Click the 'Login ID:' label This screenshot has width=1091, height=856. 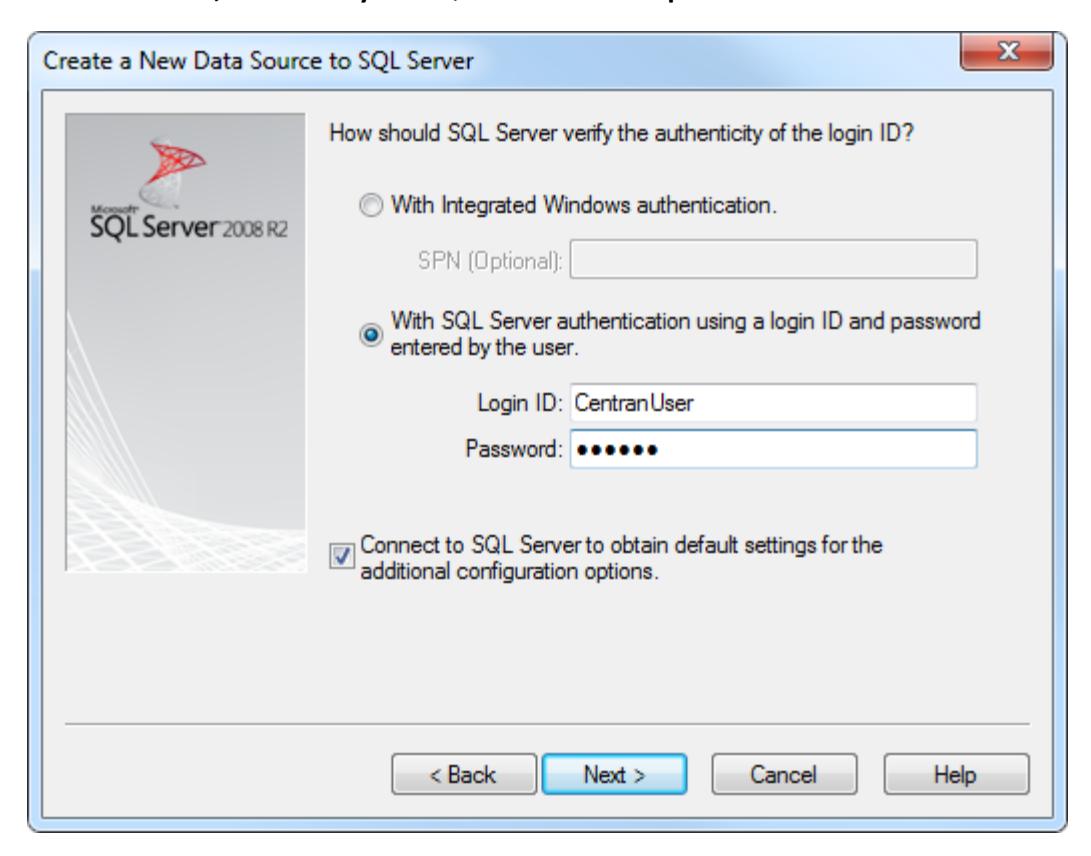[x=520, y=403]
